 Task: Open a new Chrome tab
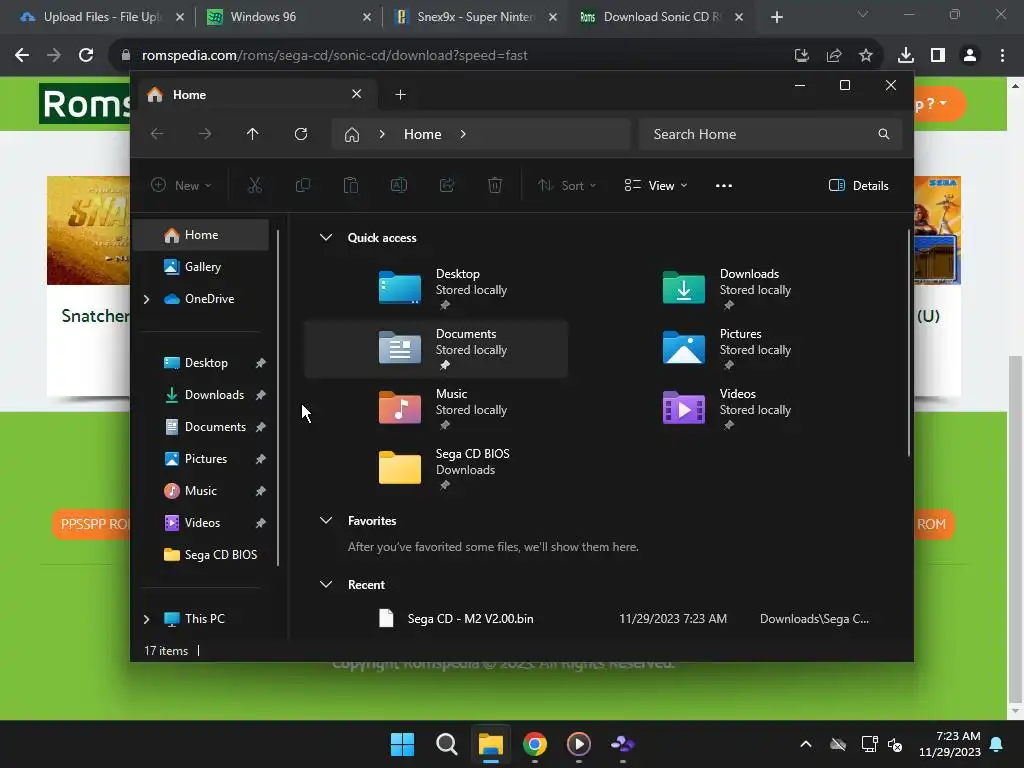(776, 18)
